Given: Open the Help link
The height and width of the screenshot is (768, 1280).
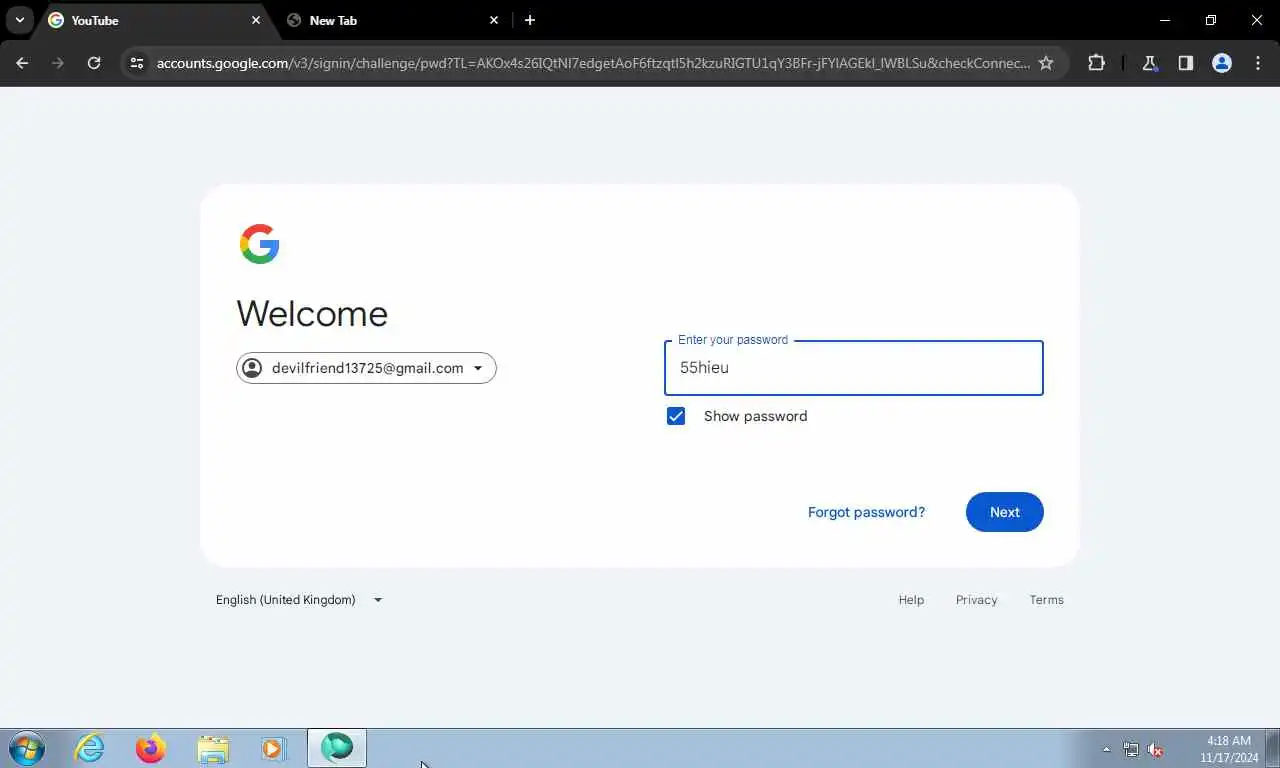Looking at the screenshot, I should [911, 600].
